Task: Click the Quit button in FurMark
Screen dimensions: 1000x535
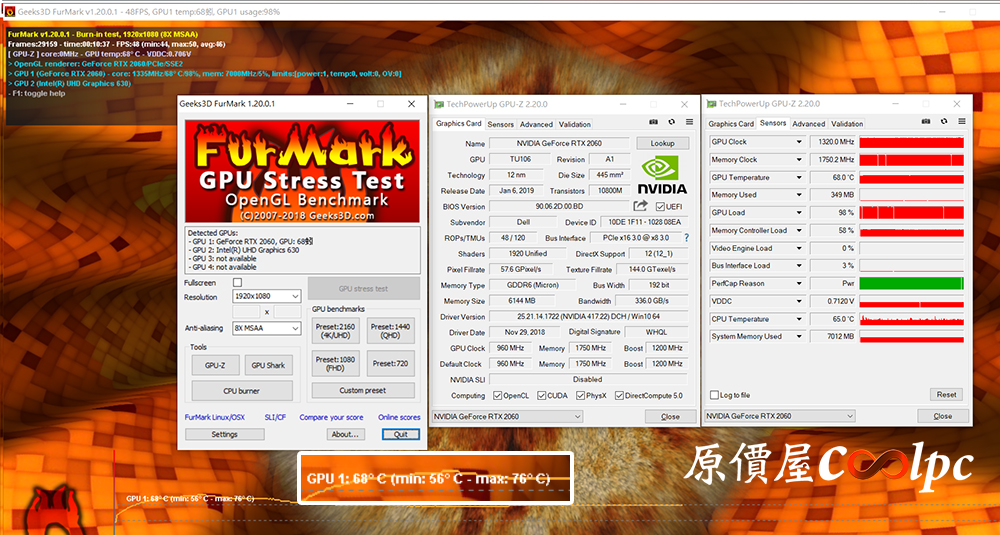Action: coord(401,434)
